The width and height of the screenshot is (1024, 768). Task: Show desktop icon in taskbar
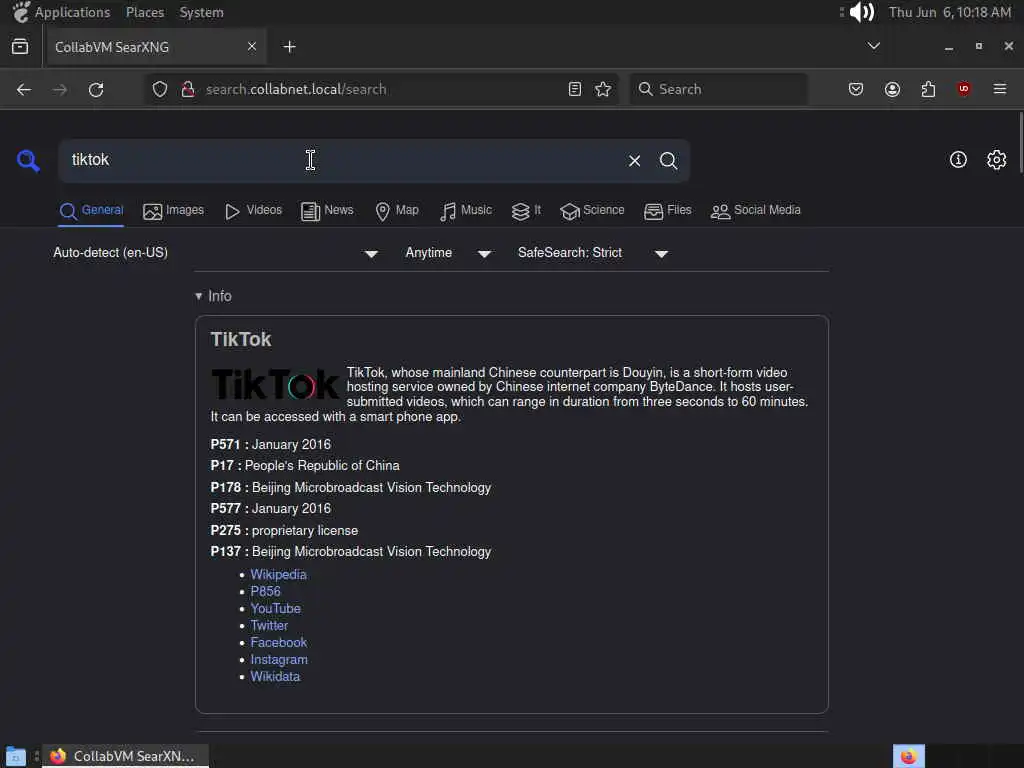click(16, 756)
